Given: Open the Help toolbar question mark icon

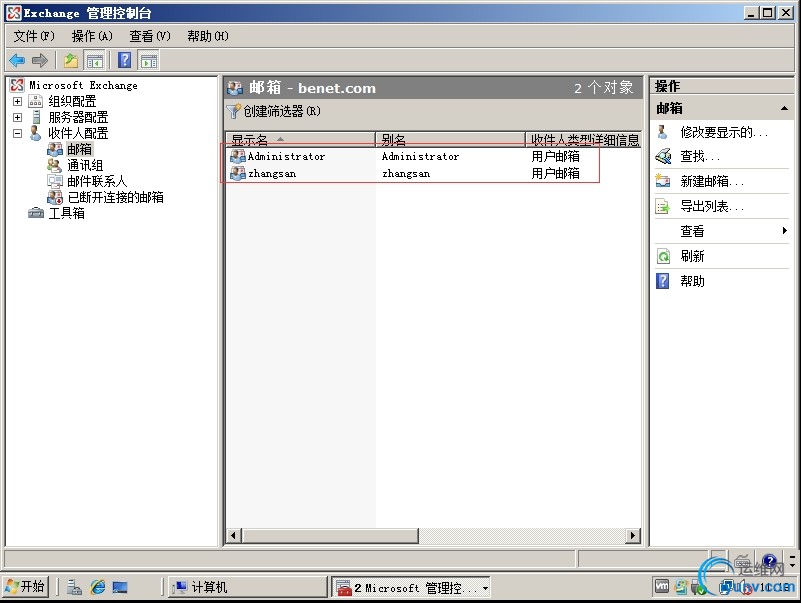Looking at the screenshot, I should click(125, 61).
